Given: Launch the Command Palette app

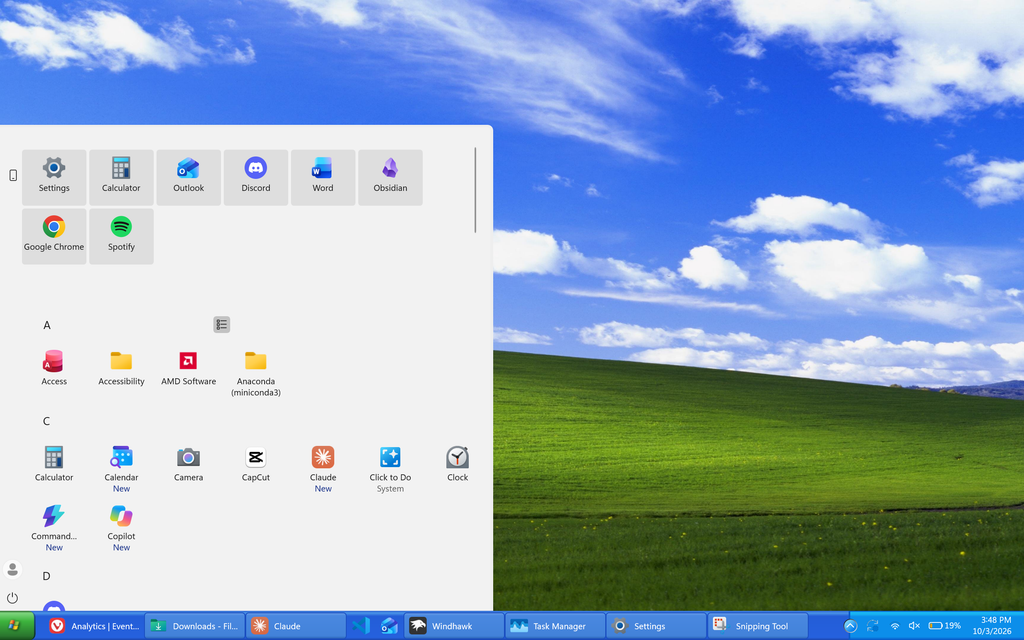Looking at the screenshot, I should (54, 528).
